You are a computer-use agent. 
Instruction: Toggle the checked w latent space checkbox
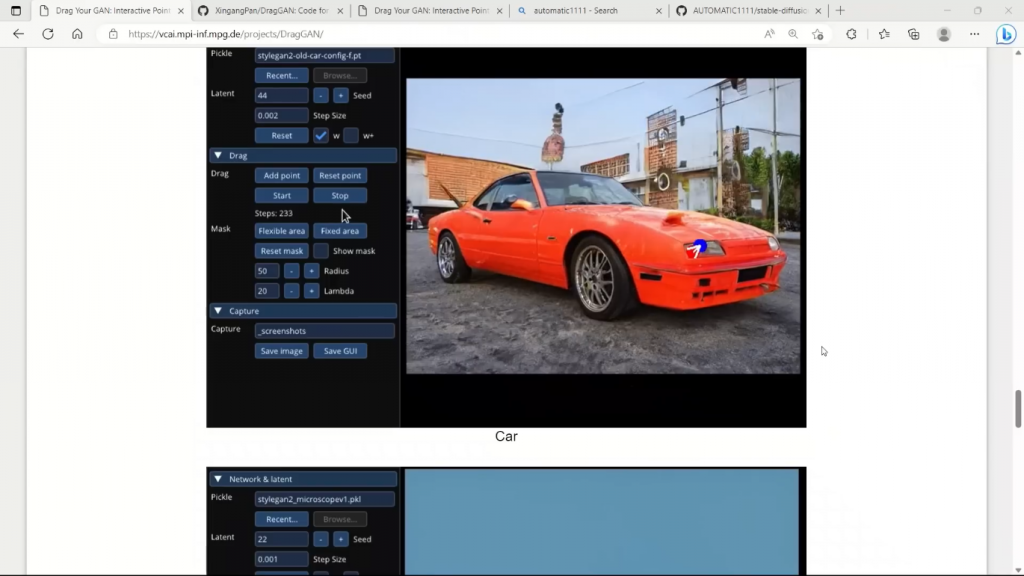(x=321, y=135)
